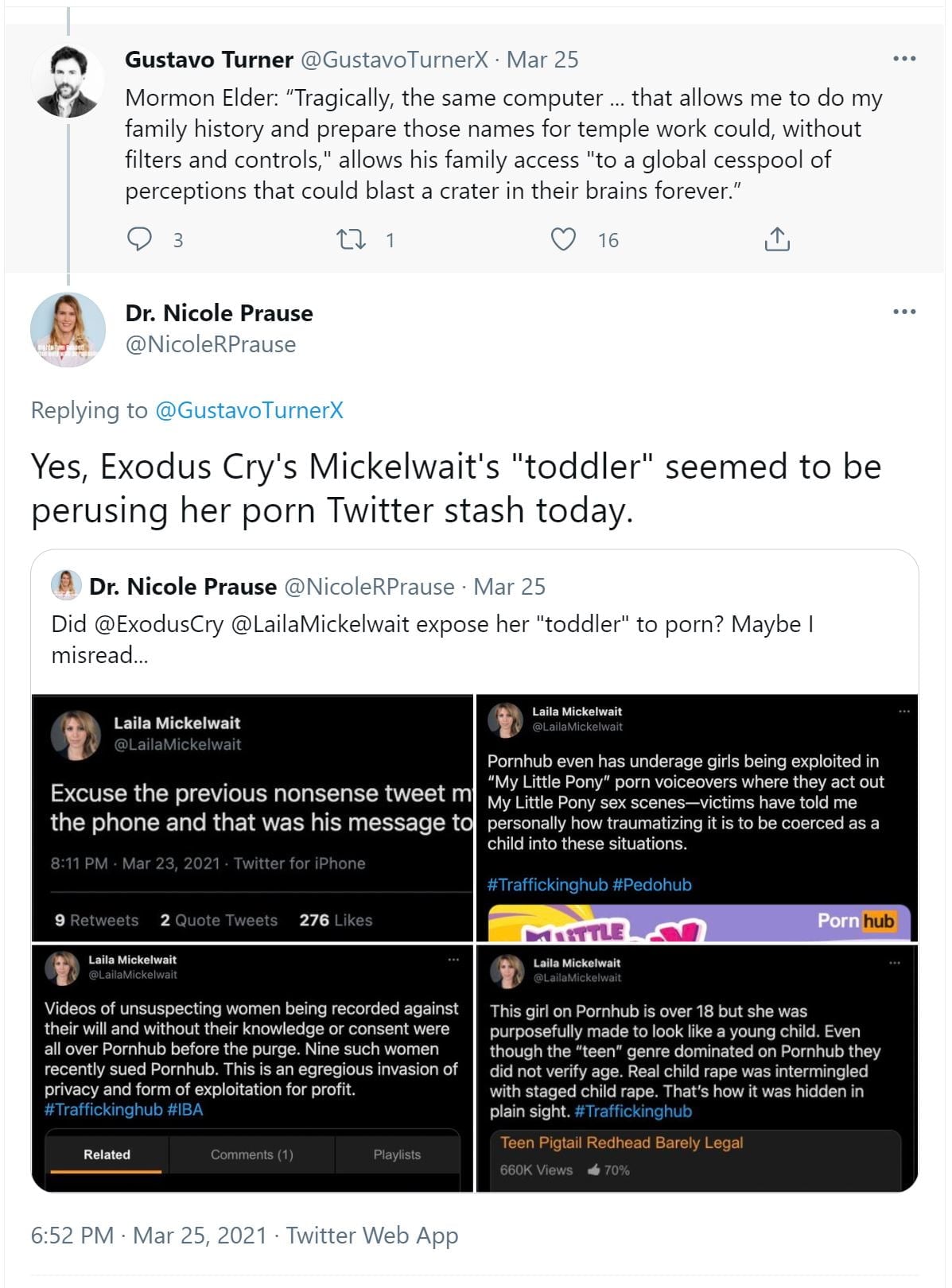Open more options on Gustavo Turner's tweet
This screenshot has width=952, height=1288.
904,59
